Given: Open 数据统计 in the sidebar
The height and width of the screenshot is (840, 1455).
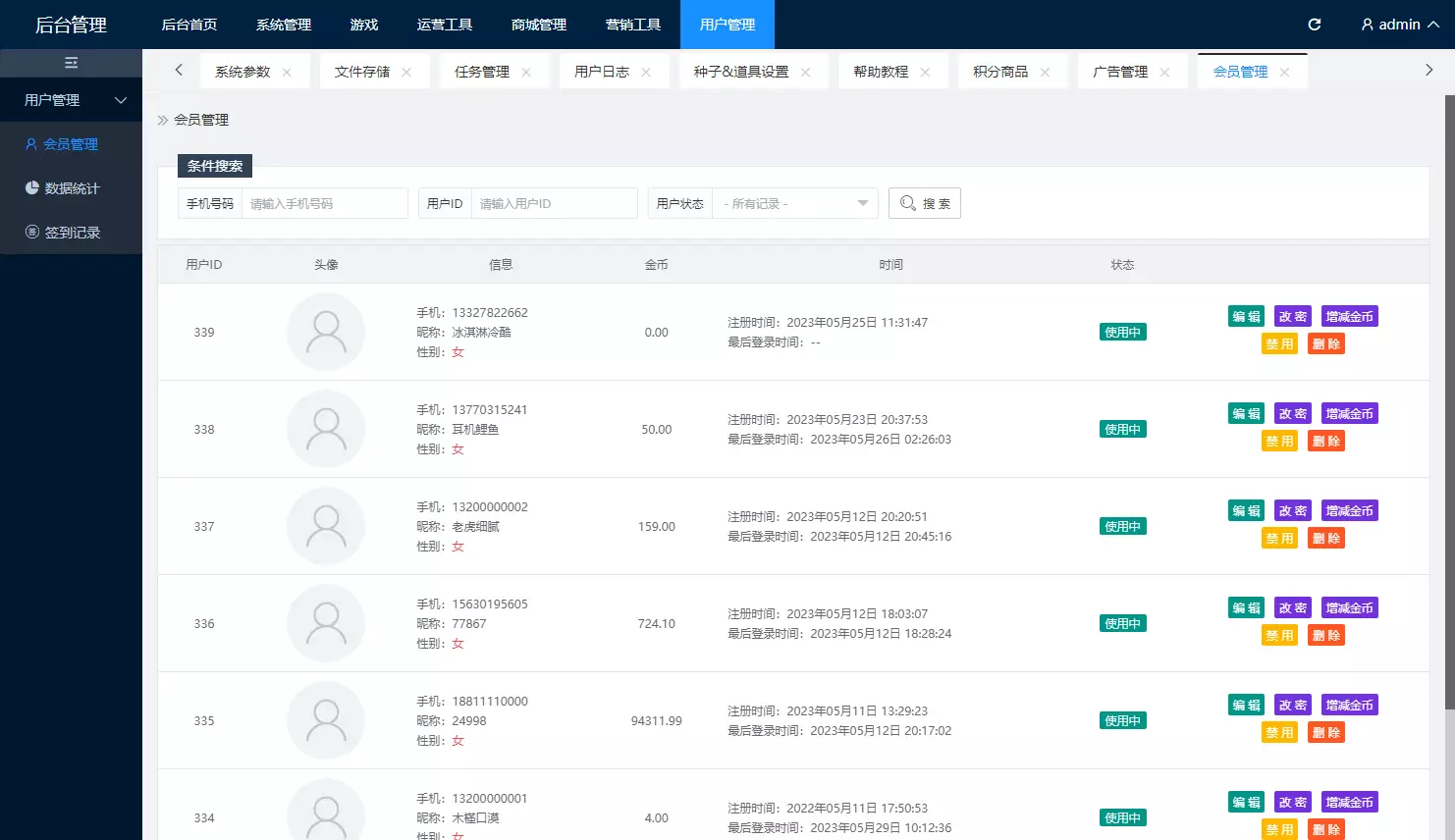Looking at the screenshot, I should (x=71, y=188).
